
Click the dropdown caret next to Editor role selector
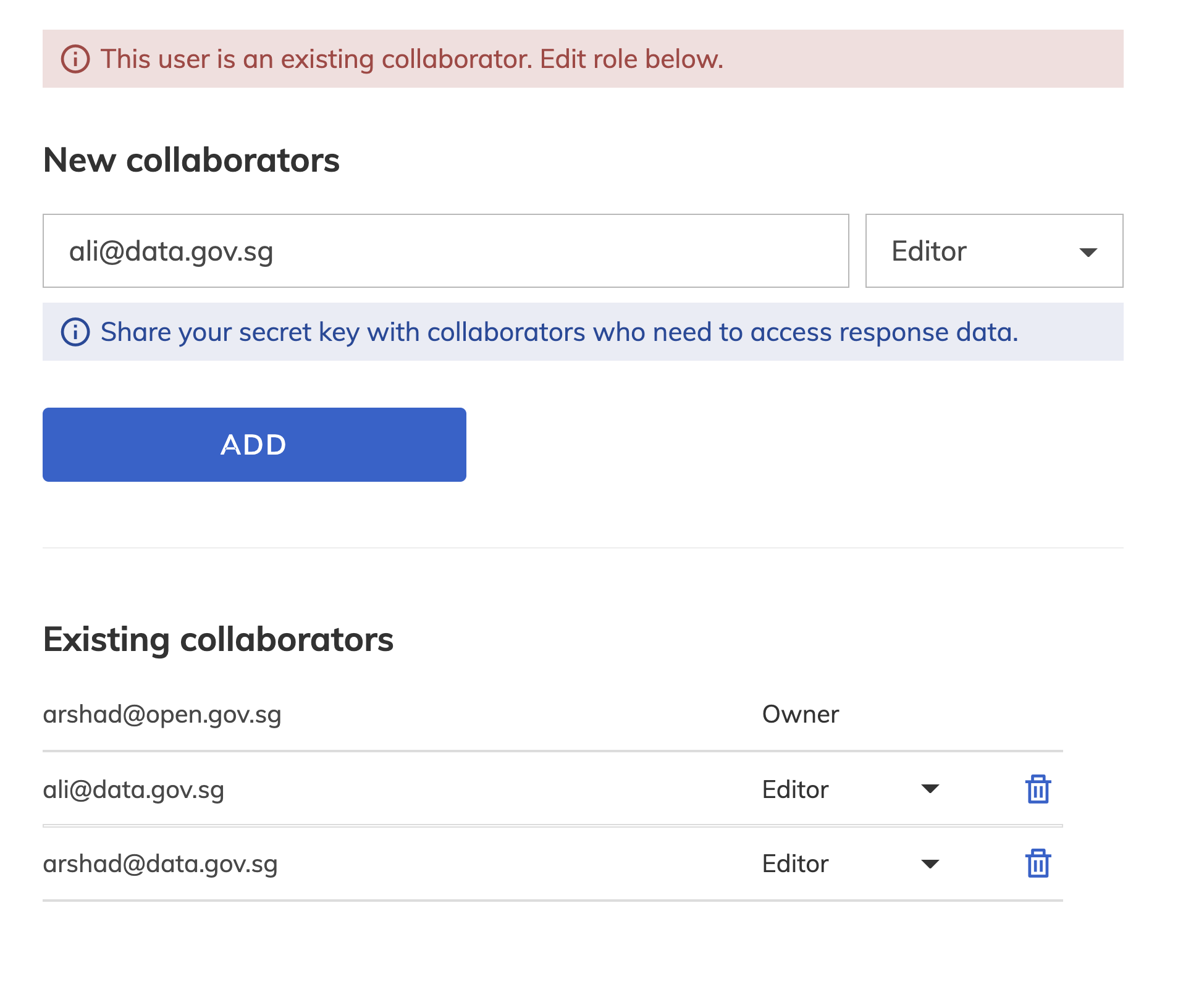pyautogui.click(x=1088, y=251)
